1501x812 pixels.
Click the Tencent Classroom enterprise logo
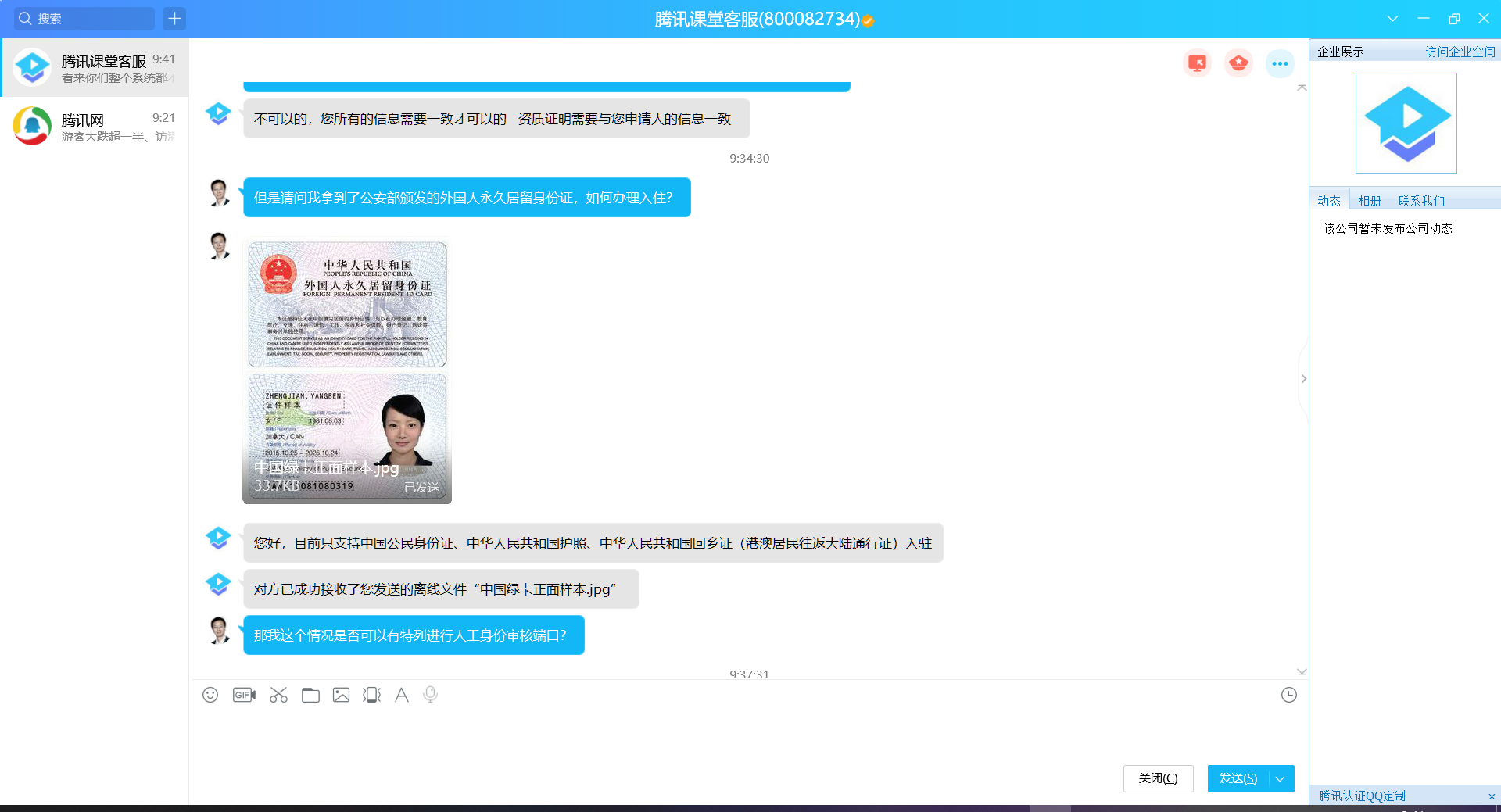tap(1406, 123)
